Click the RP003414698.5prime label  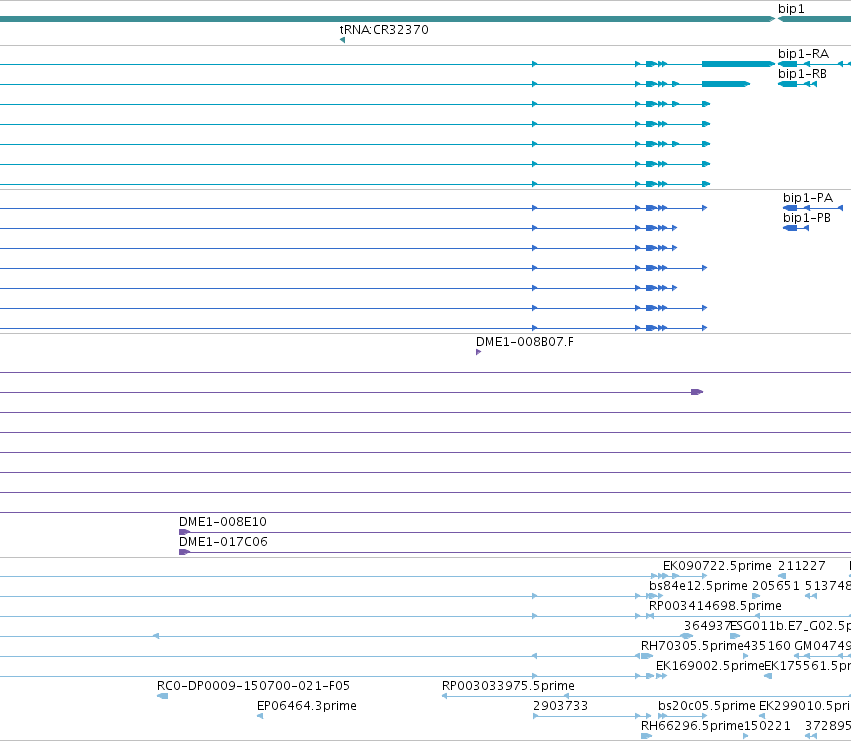click(x=715, y=606)
